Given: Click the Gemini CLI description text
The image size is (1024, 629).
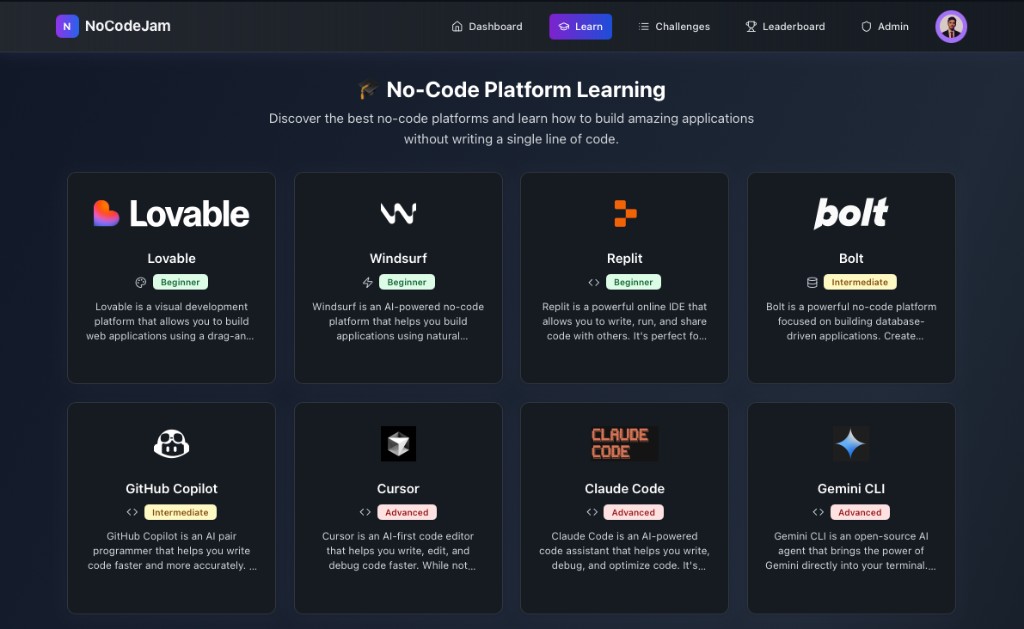Looking at the screenshot, I should (x=851, y=551).
